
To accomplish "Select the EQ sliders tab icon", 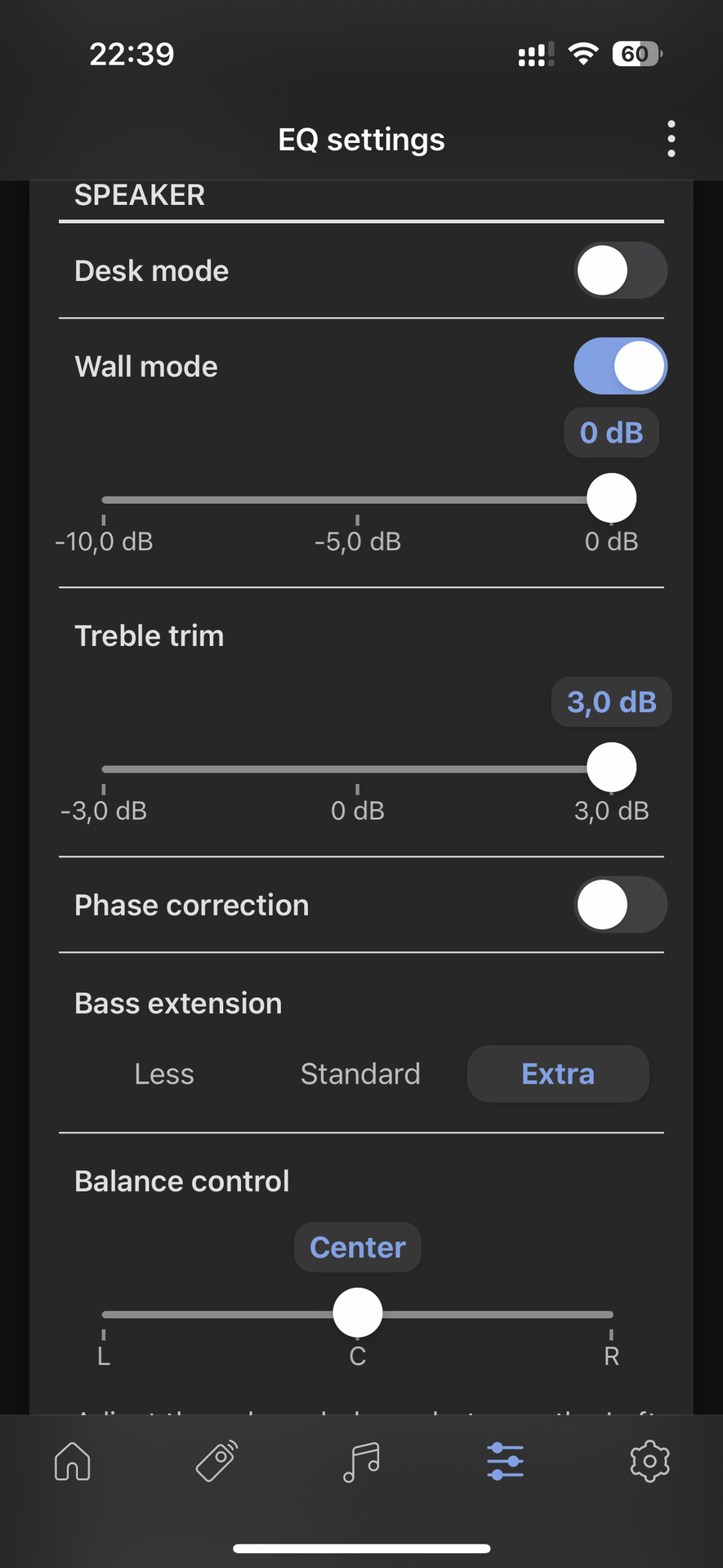I will [506, 1461].
